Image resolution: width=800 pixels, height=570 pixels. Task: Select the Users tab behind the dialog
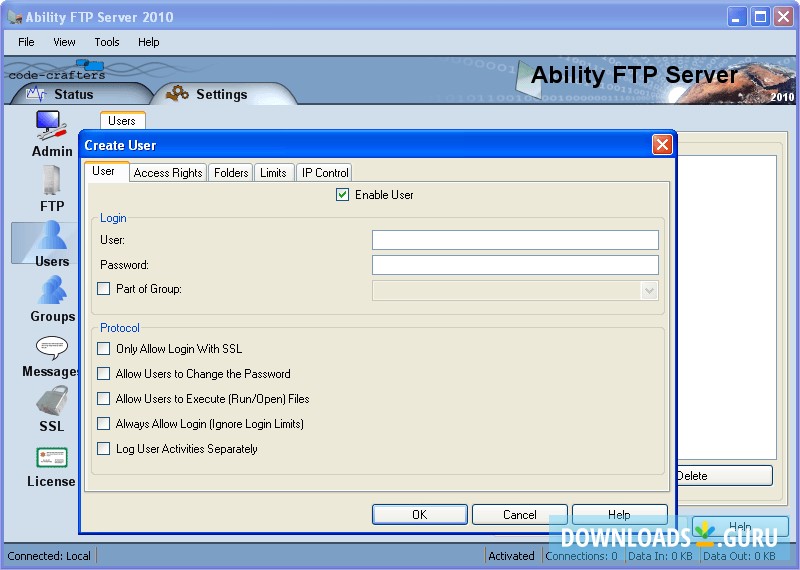122,120
